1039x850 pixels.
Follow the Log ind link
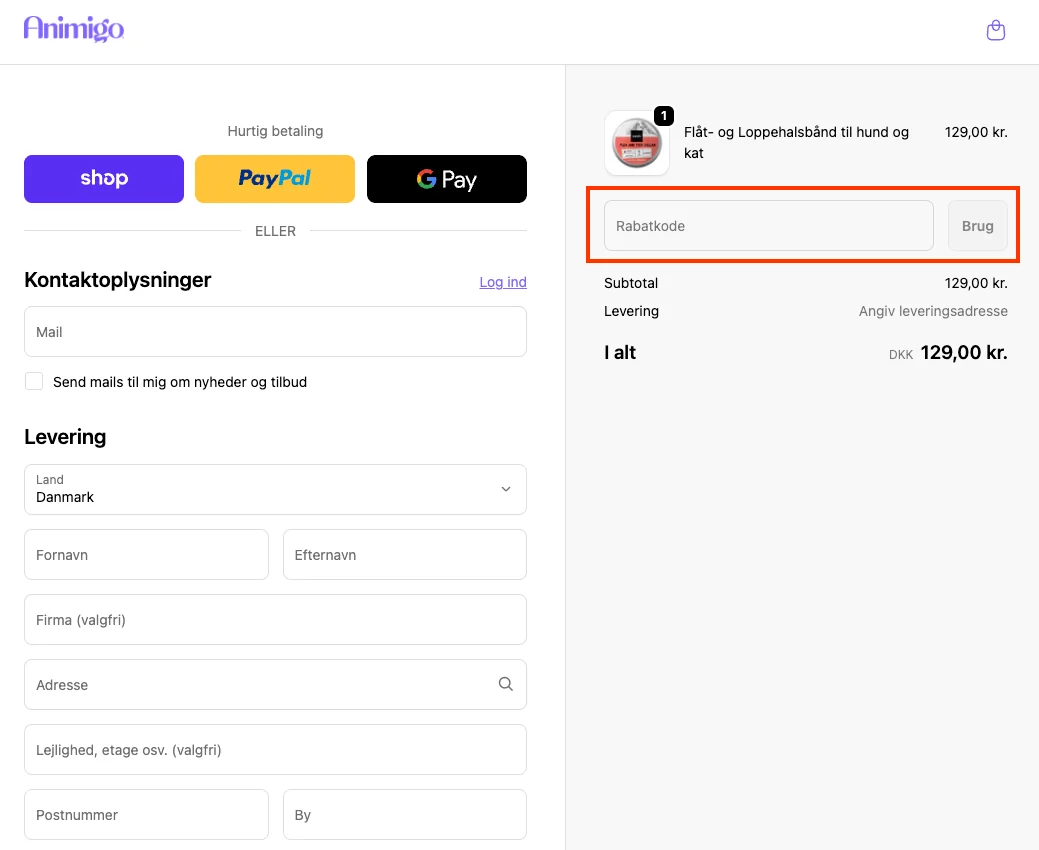pyautogui.click(x=503, y=282)
